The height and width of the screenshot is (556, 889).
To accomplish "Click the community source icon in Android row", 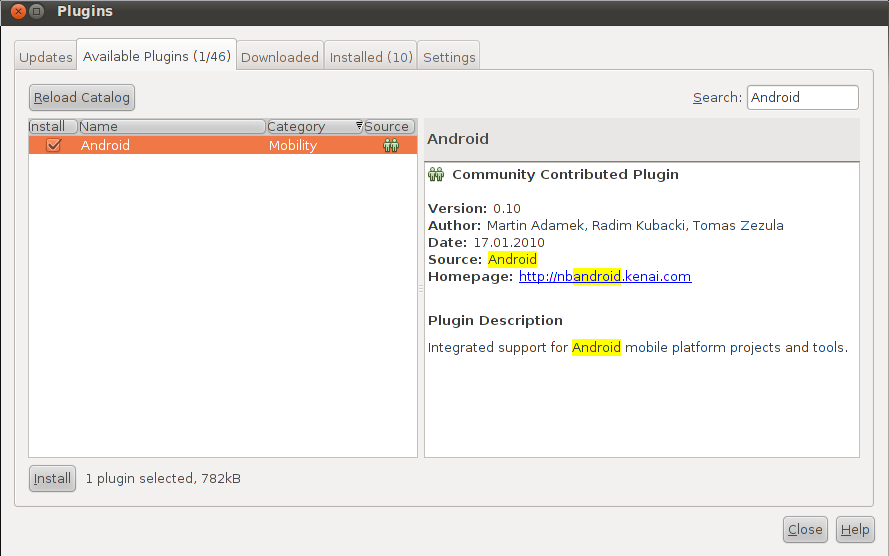I will click(x=391, y=146).
